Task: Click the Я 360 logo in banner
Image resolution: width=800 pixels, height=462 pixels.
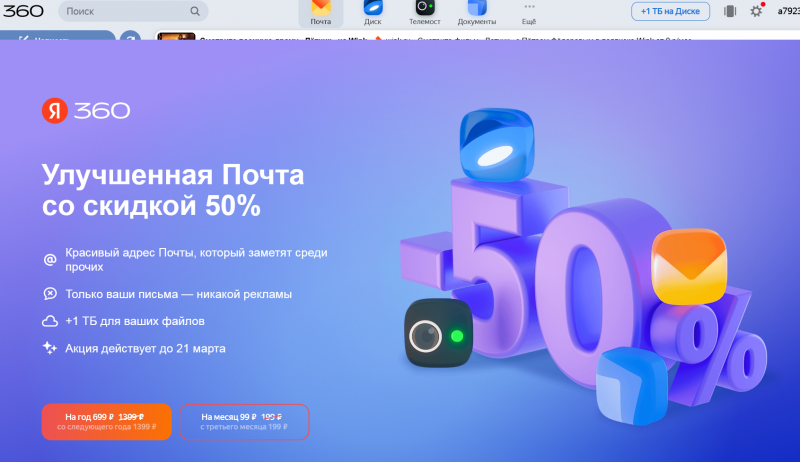Action: [x=86, y=111]
